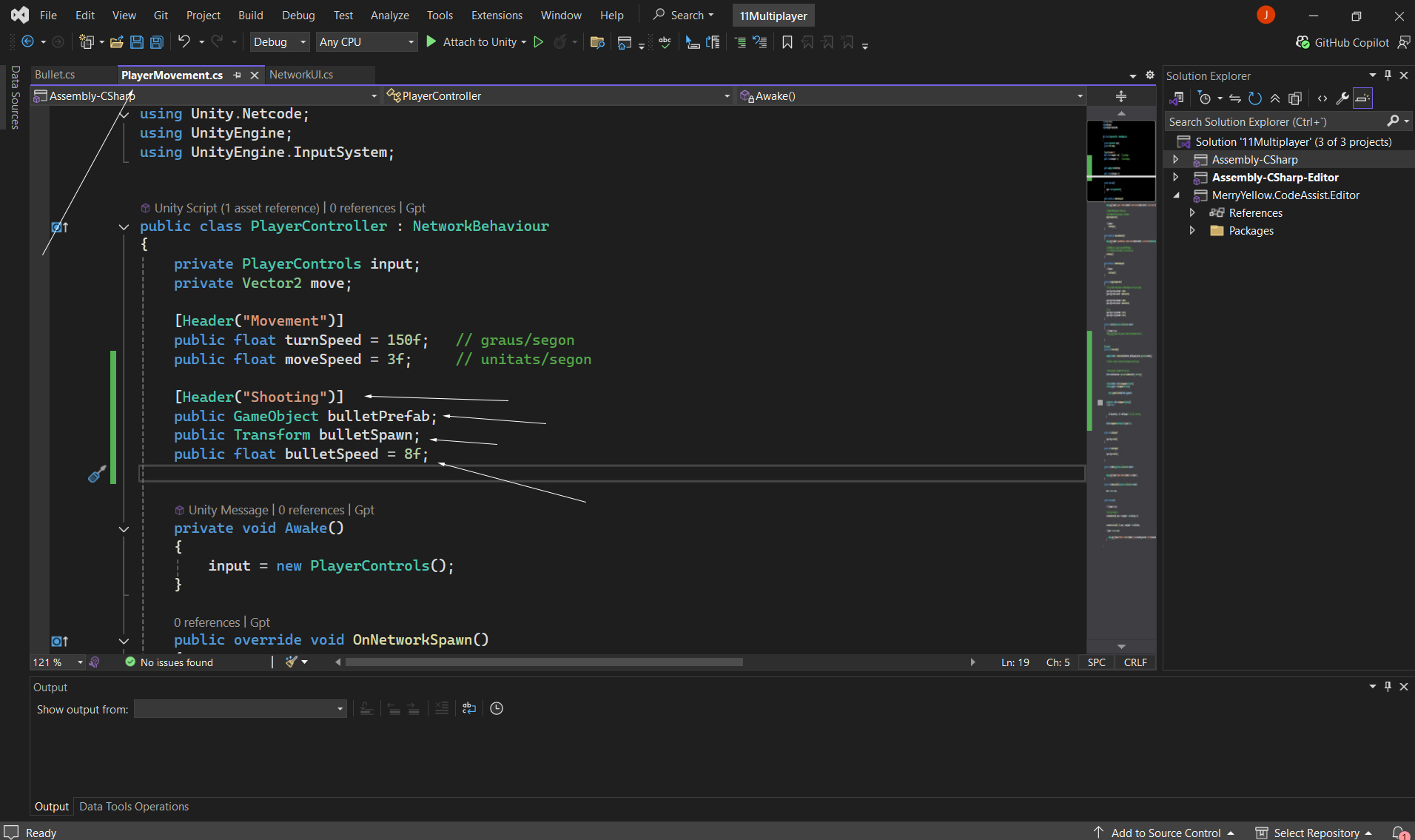Open Properties wrench icon in Solution Explorer
The width and height of the screenshot is (1415, 840).
pyautogui.click(x=1342, y=98)
